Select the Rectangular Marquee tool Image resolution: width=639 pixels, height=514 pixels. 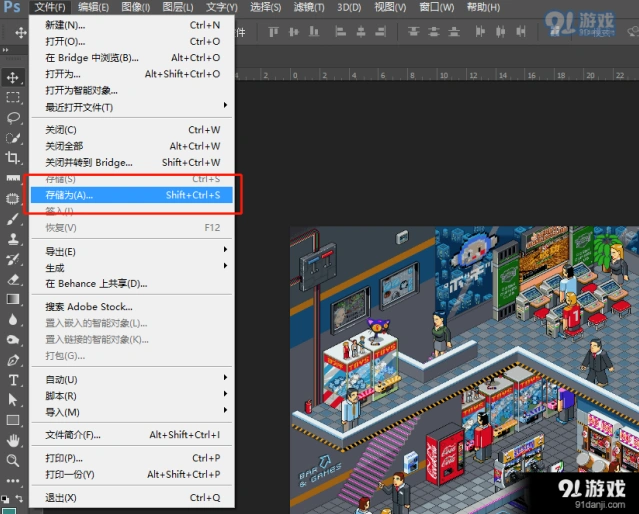click(13, 97)
